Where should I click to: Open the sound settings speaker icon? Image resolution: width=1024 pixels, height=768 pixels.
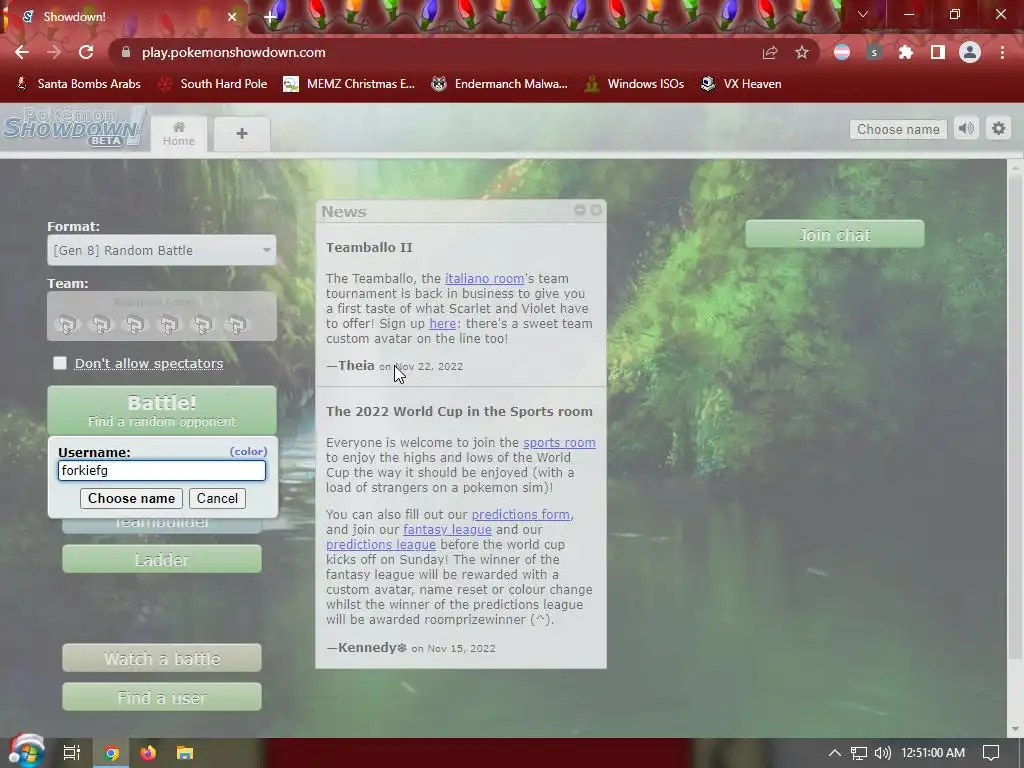point(967,129)
